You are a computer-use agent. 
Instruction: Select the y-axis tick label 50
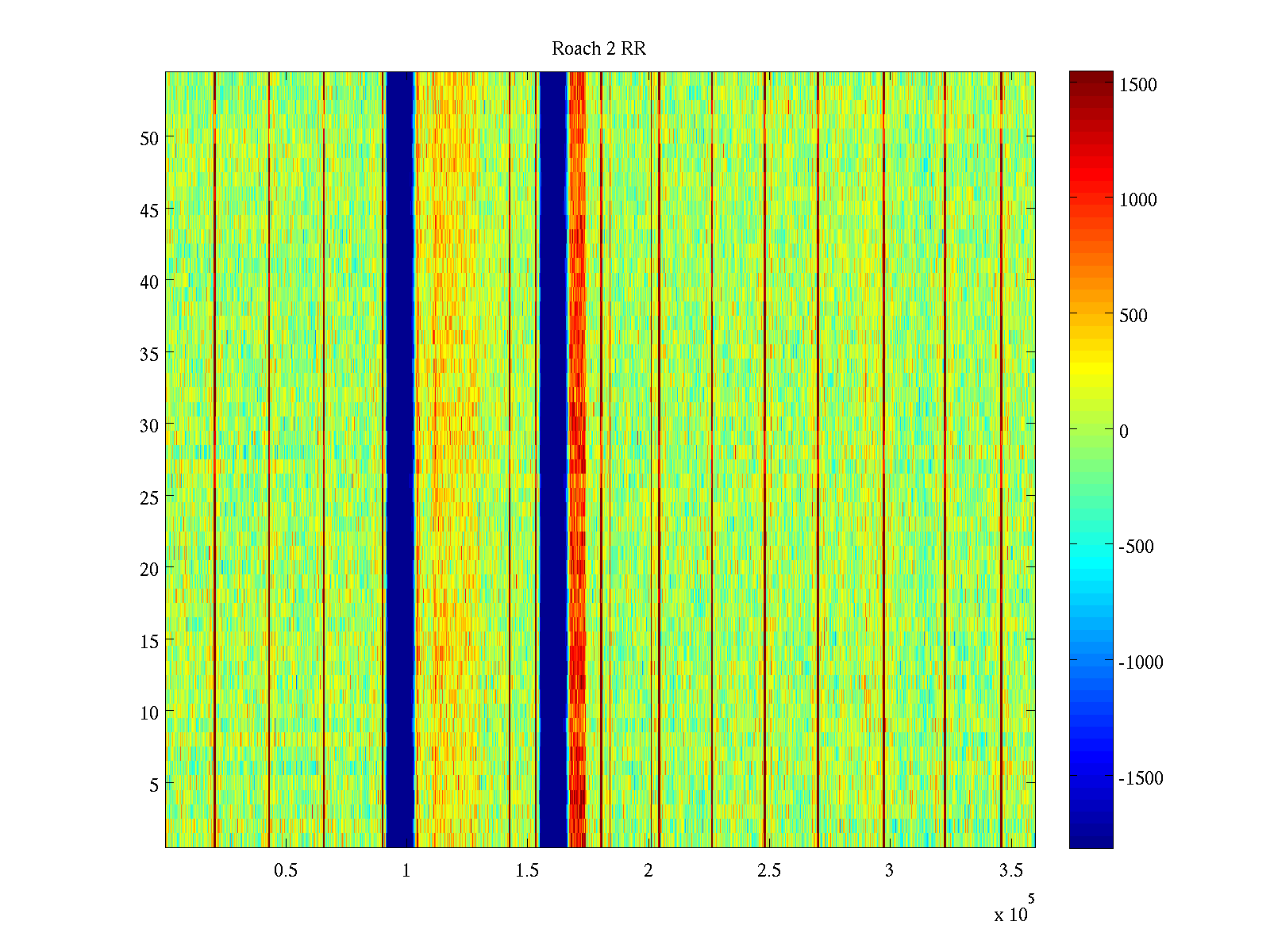[x=149, y=138]
